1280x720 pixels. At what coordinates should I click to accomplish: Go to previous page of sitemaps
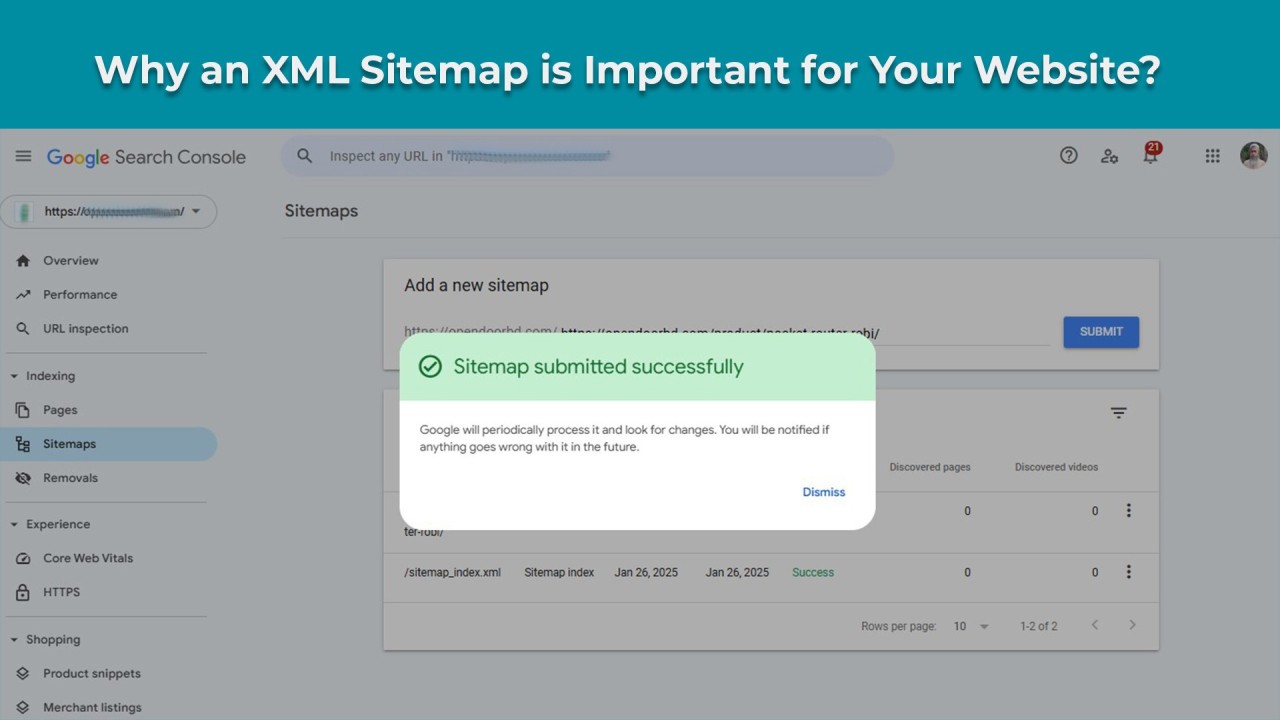tap(1095, 625)
